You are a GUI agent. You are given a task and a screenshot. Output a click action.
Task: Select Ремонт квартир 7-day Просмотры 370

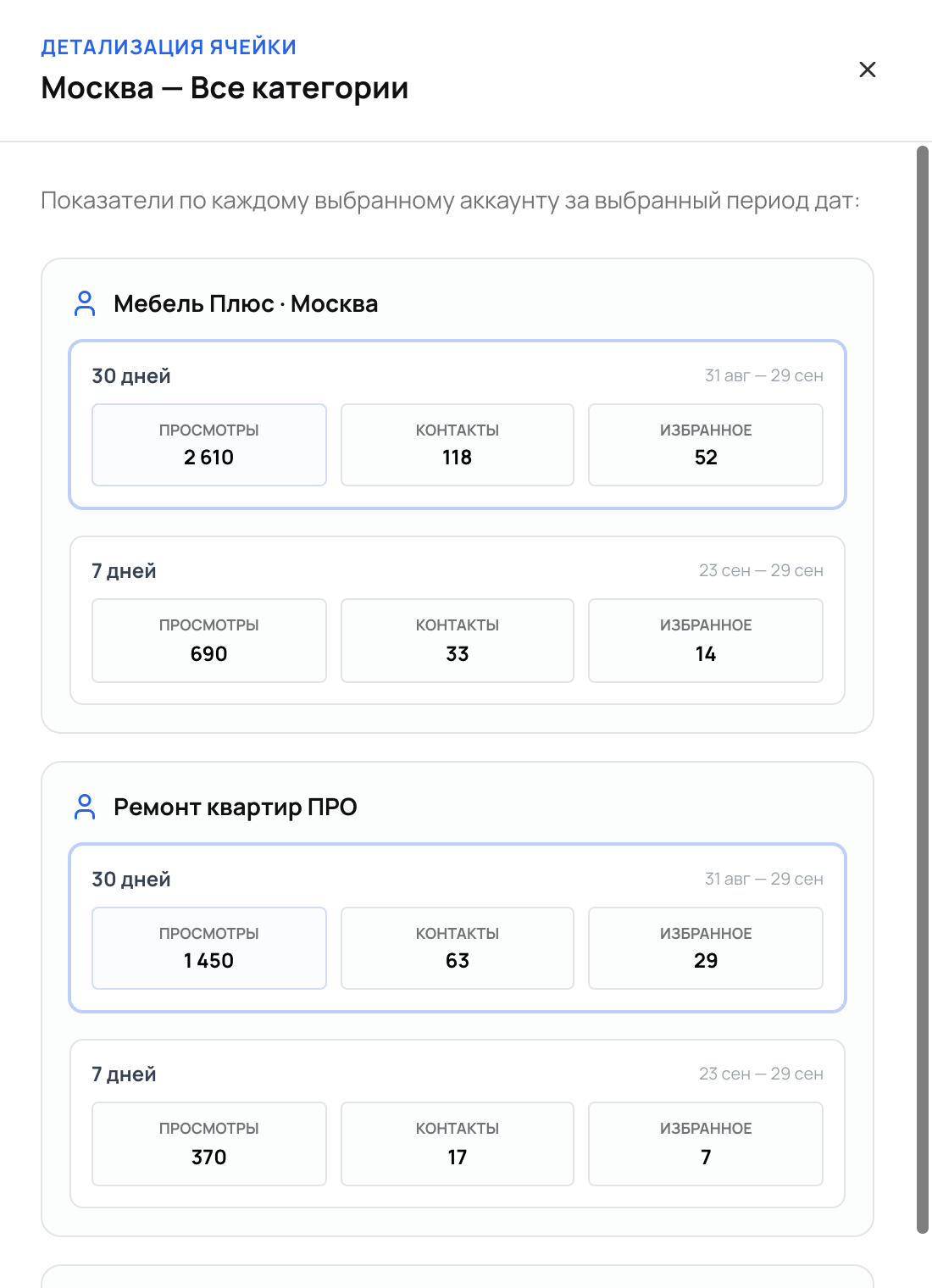[x=209, y=1144]
